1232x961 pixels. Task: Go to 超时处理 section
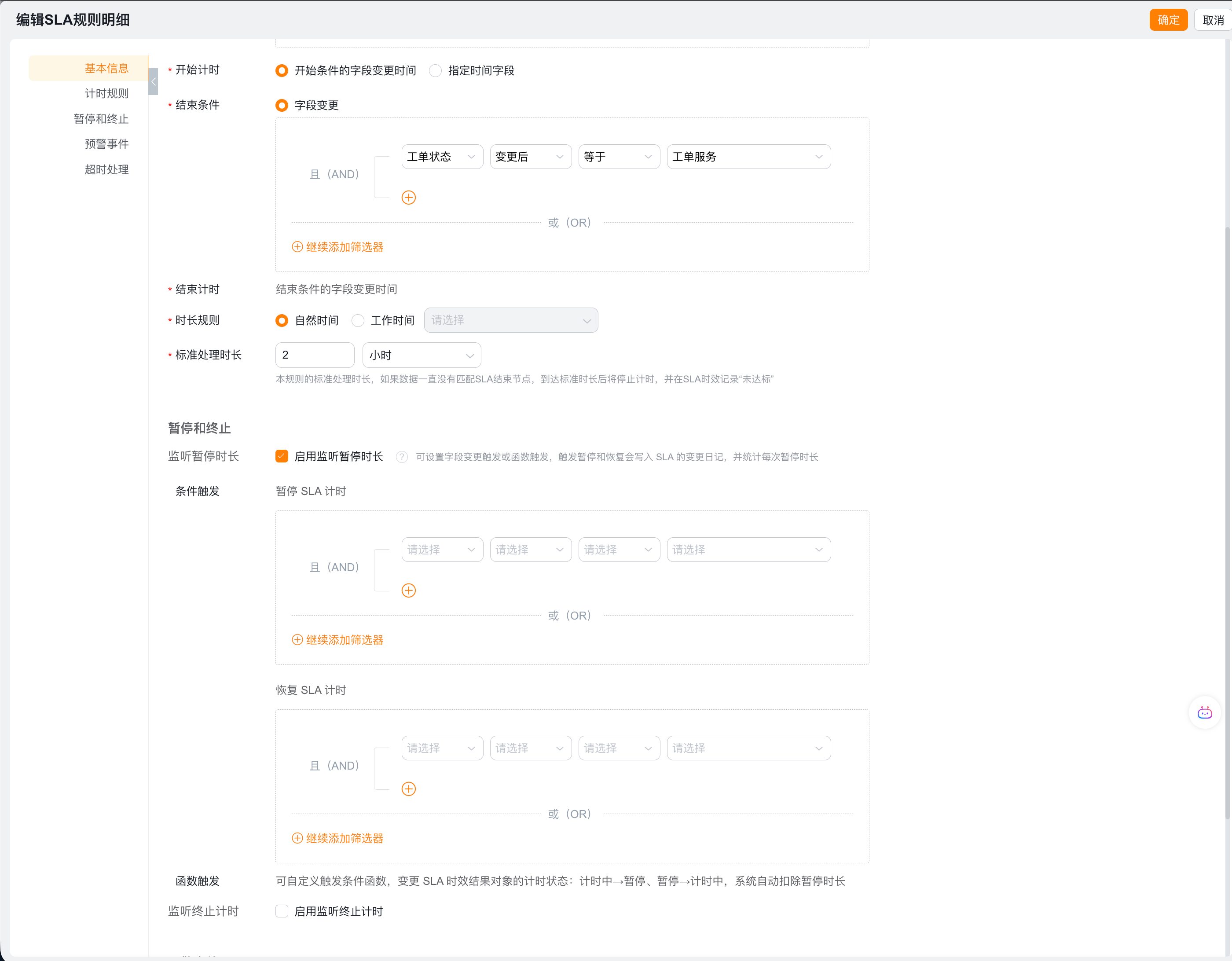pyautogui.click(x=106, y=170)
